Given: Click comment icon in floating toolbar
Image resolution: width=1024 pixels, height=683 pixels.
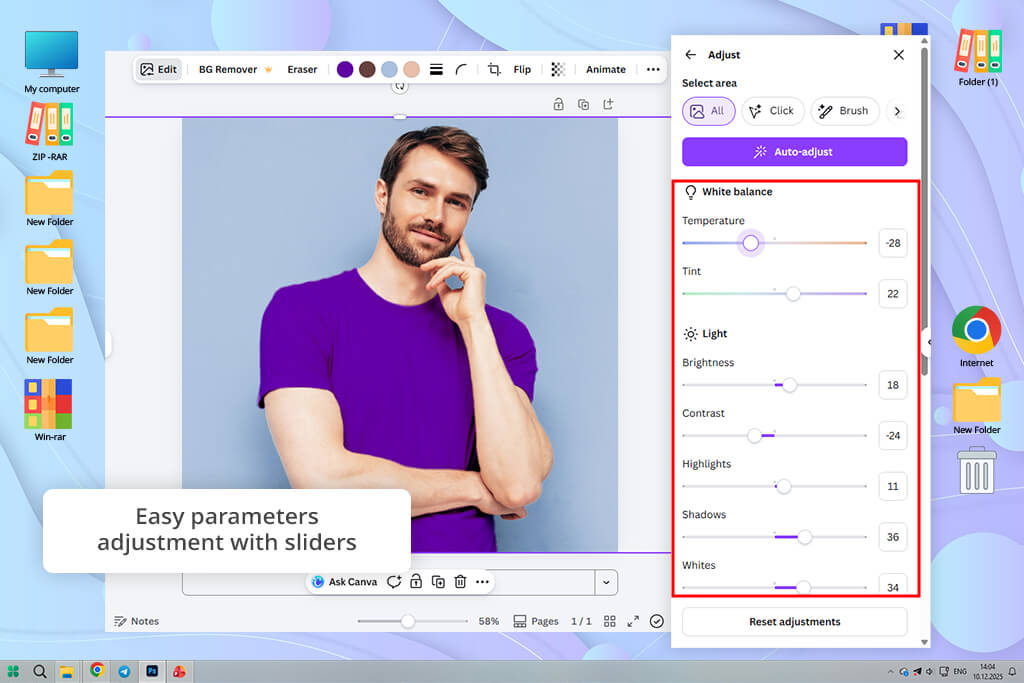Looking at the screenshot, I should tap(394, 582).
